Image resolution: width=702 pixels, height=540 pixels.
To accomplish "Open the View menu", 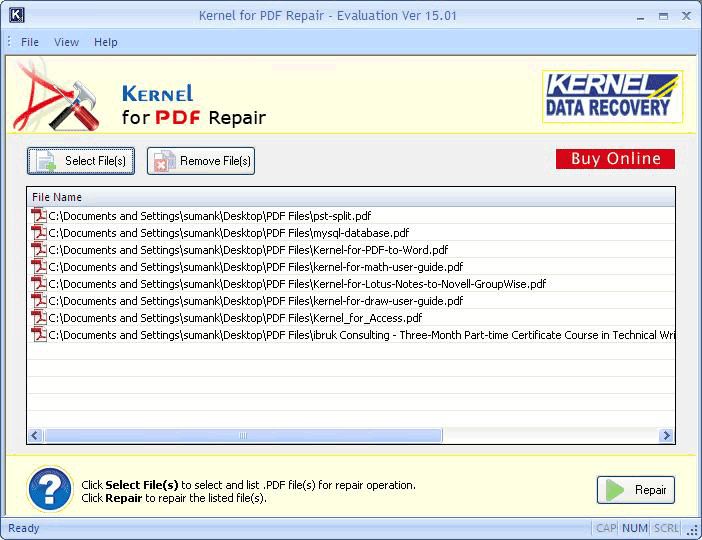I will 66,42.
